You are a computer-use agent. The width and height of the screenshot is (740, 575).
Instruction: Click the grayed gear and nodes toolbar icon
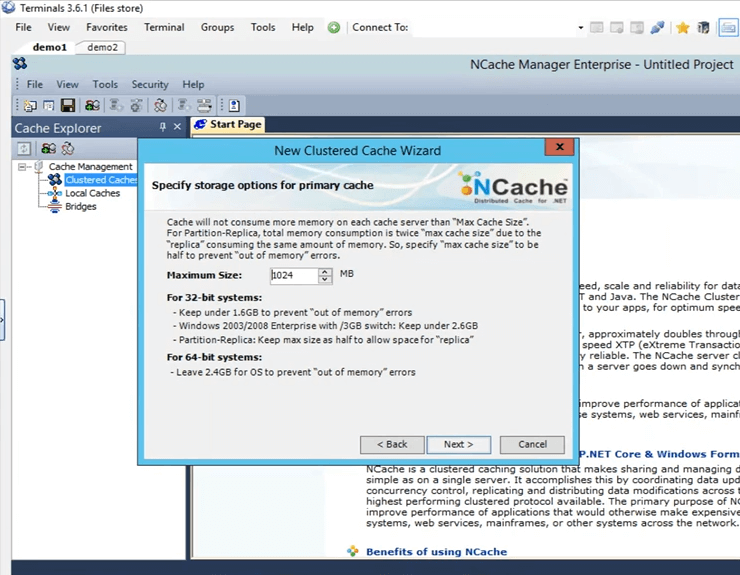point(136,105)
